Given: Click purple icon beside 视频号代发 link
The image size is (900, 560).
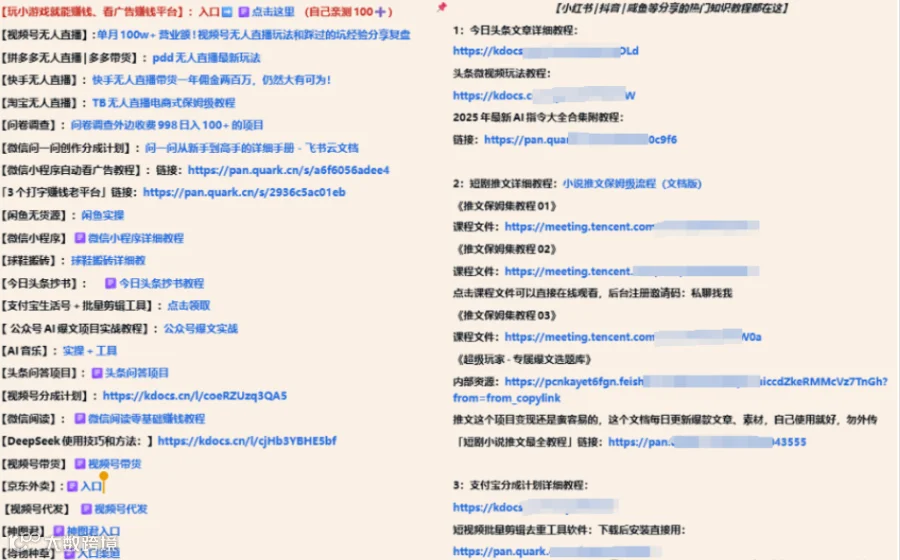Looking at the screenshot, I should [87, 509].
